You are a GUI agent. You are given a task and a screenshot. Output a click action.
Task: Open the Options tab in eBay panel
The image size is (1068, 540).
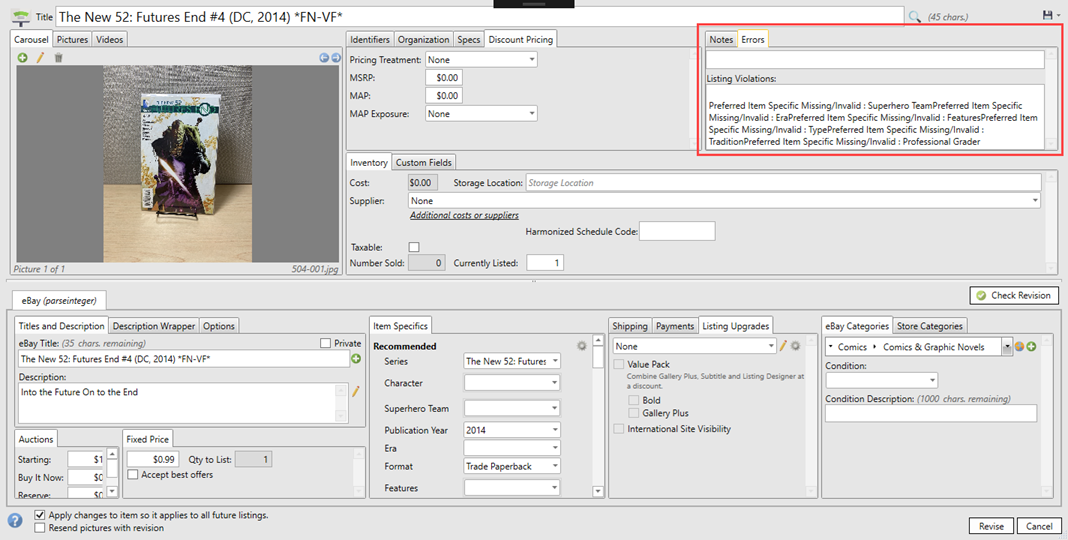click(219, 326)
